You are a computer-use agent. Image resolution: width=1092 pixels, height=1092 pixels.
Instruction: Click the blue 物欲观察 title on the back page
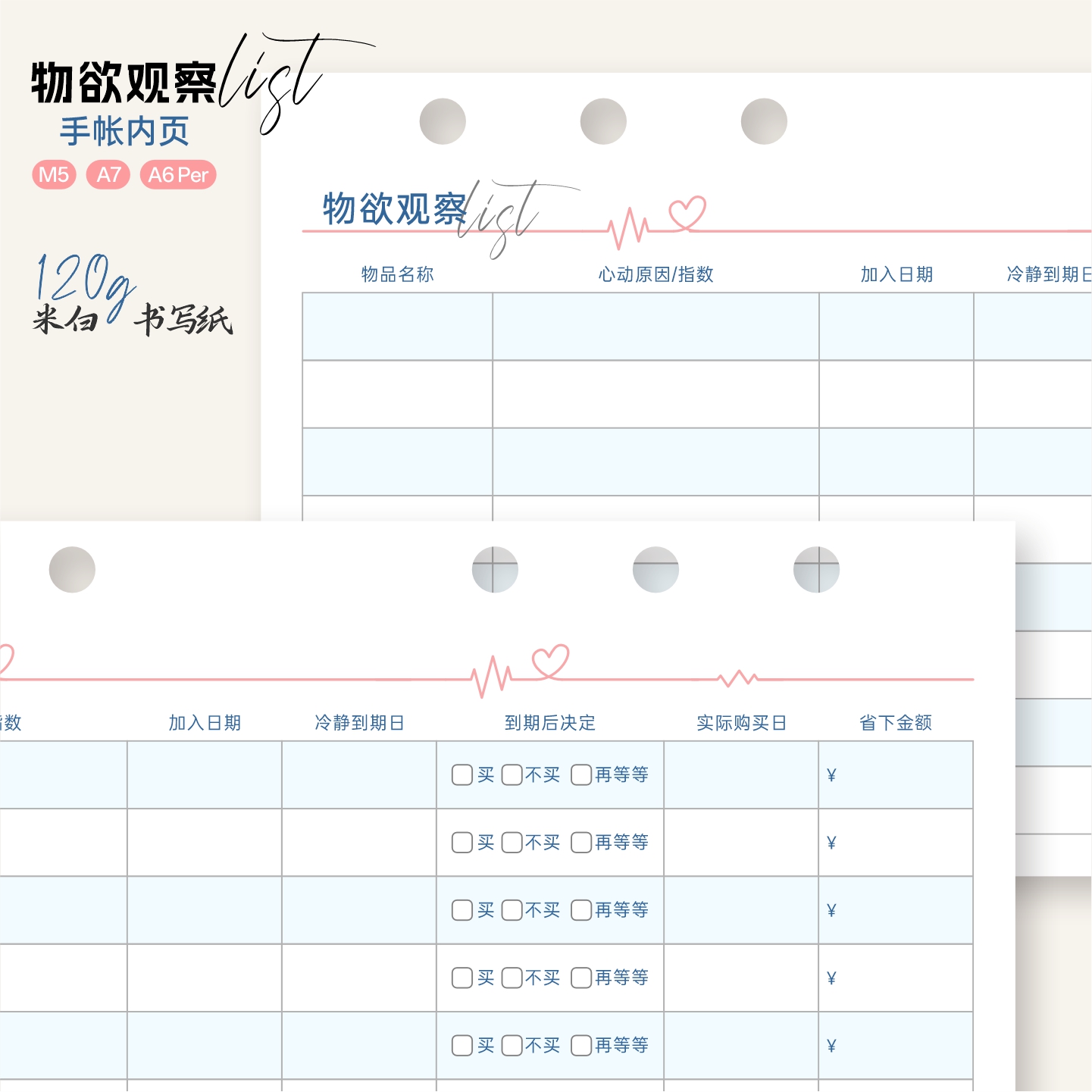coord(395,209)
